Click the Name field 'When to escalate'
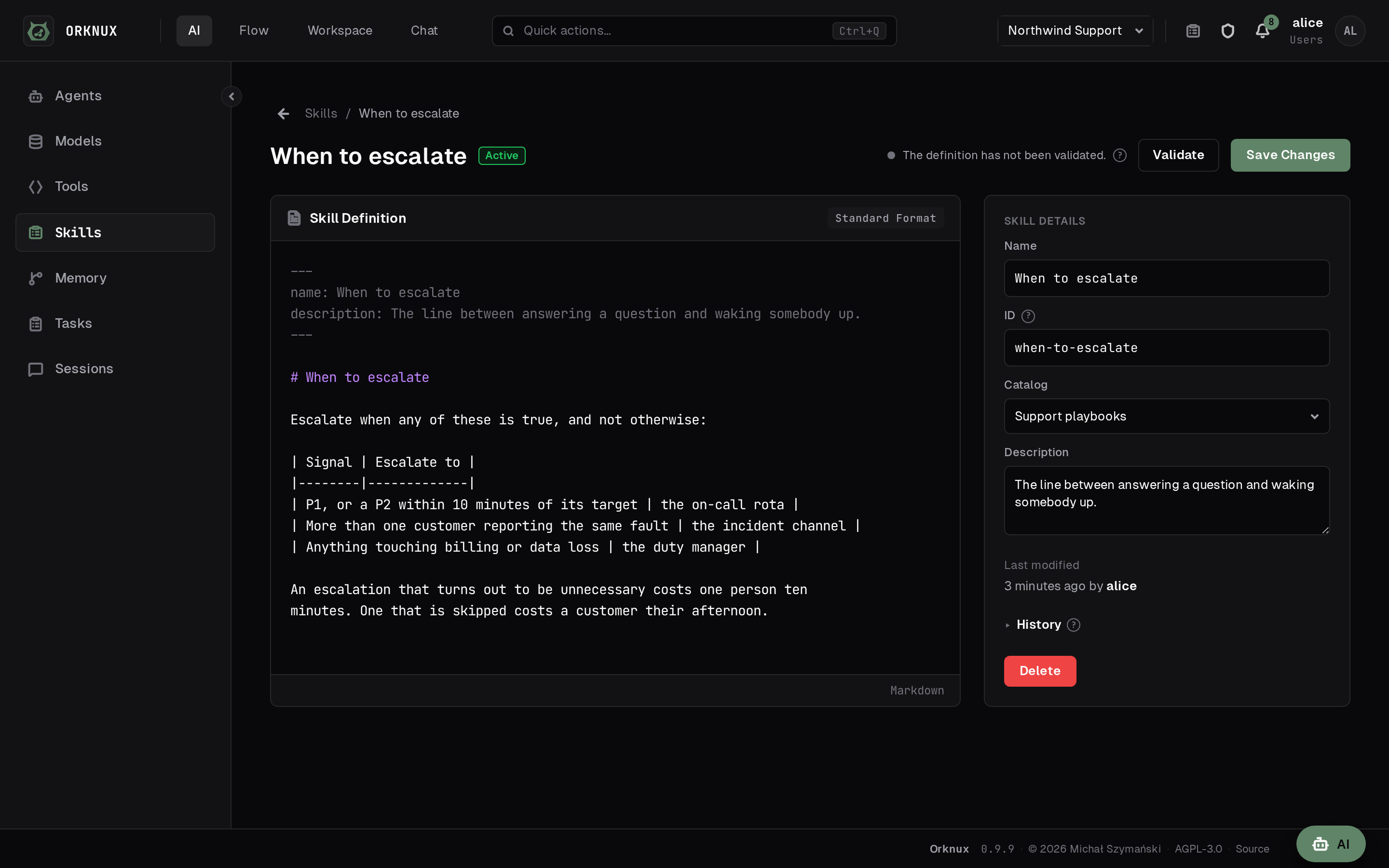The height and width of the screenshot is (868, 1389). [1166, 278]
